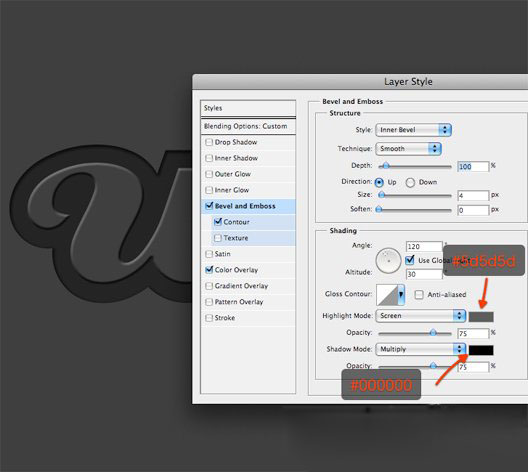Click the gray highlight color swatch
528x472 pixels.
(x=481, y=316)
